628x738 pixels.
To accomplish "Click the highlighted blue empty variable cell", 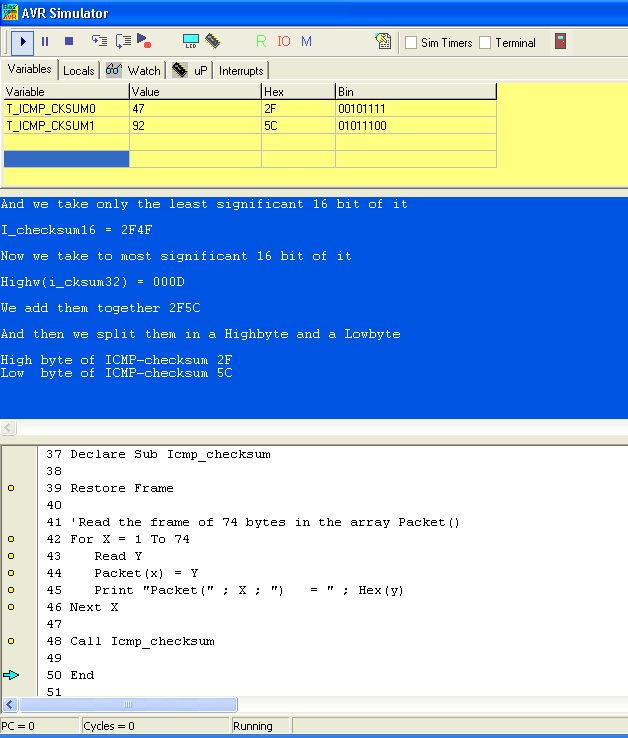I will pyautogui.click(x=66, y=159).
